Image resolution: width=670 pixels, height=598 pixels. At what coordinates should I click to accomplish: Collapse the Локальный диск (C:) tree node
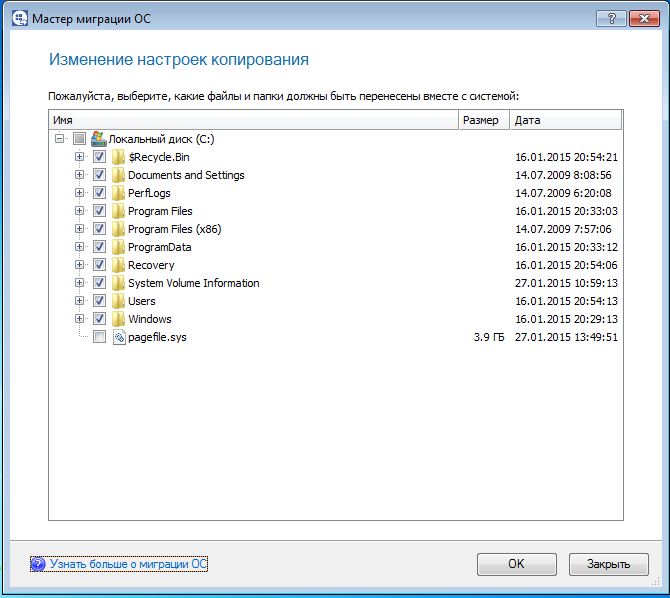[x=59, y=138]
